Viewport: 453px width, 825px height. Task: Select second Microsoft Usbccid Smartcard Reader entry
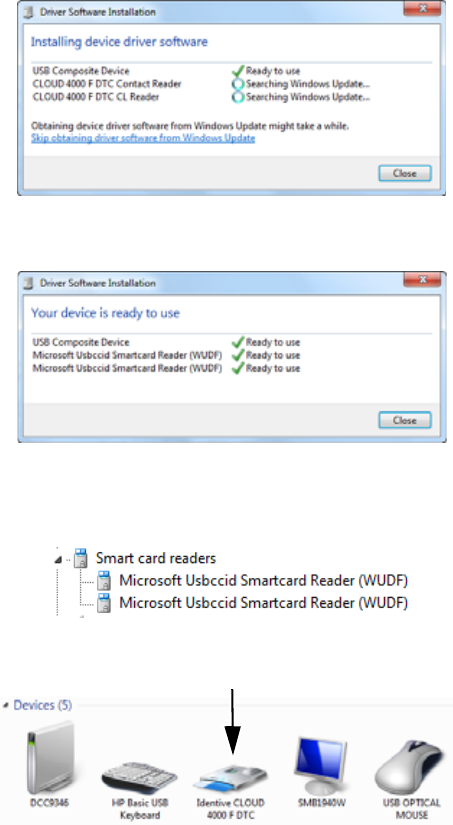[263, 602]
